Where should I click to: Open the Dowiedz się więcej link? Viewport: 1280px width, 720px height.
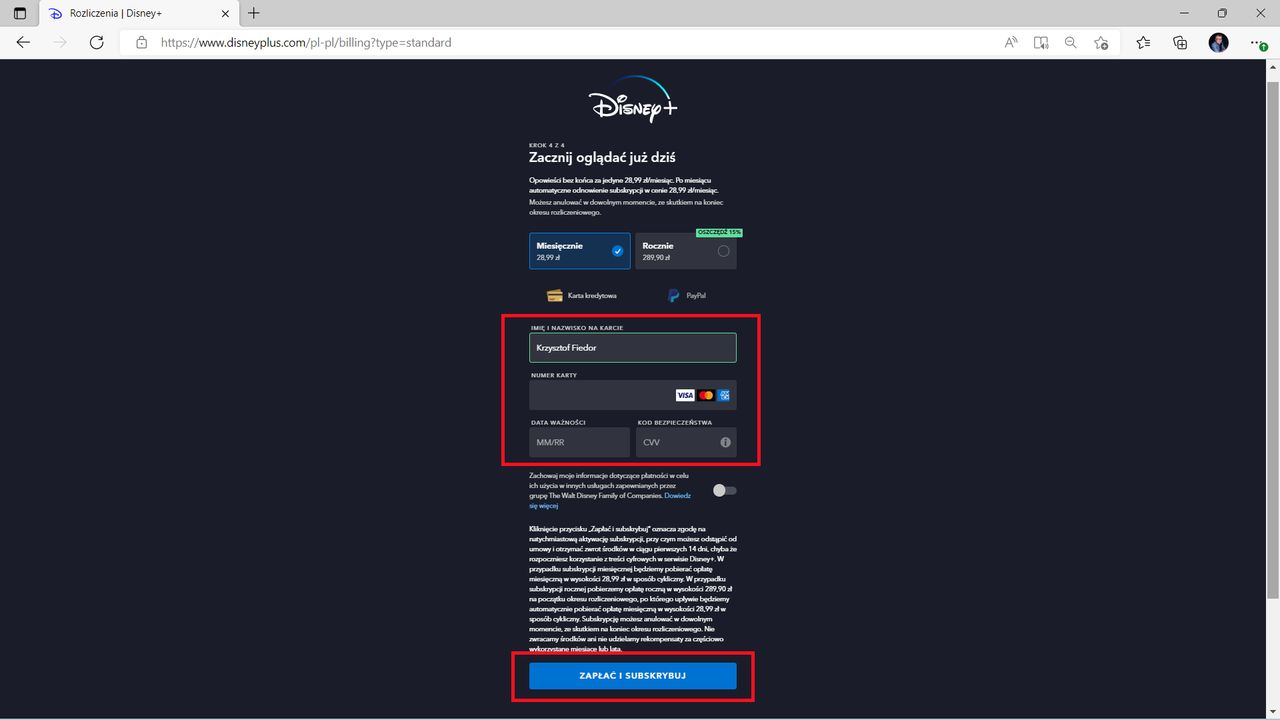click(x=677, y=494)
